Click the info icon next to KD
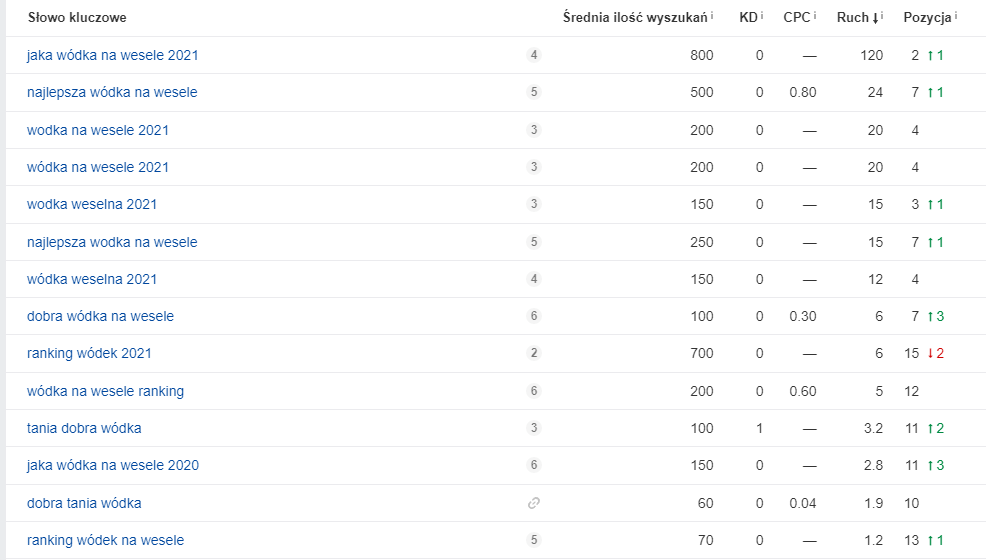Screen dimensions: 986x560 tap(762, 15)
